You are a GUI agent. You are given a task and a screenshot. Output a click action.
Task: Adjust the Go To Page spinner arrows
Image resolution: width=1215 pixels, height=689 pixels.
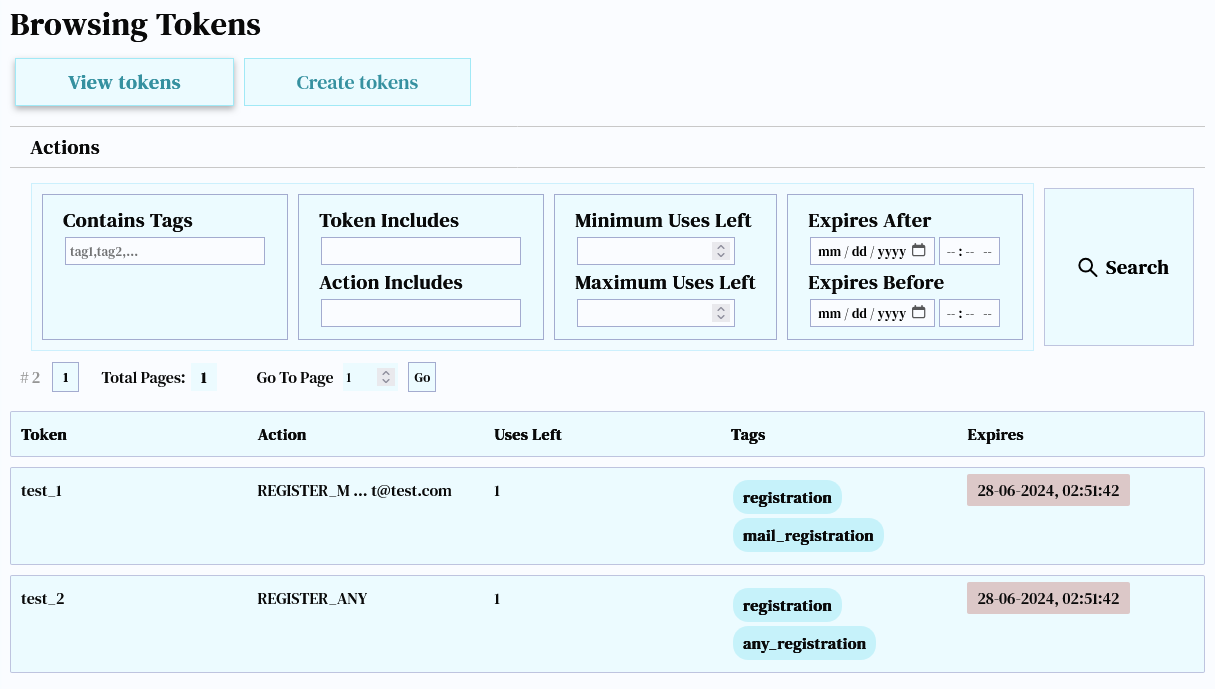pyautogui.click(x=386, y=377)
